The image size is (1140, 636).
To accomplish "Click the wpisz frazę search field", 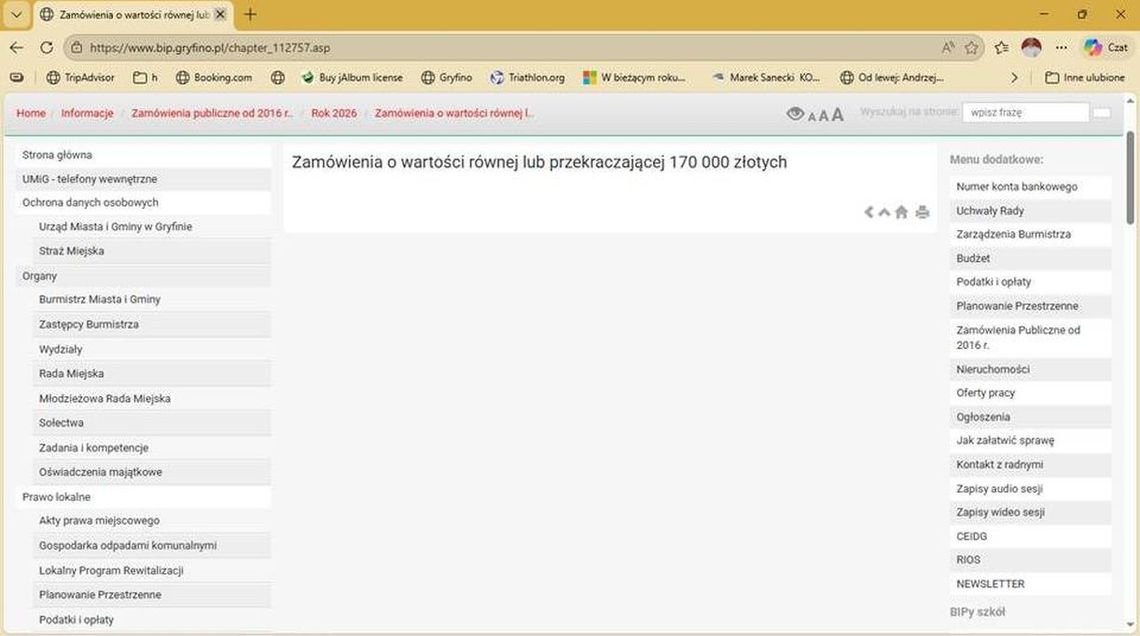I will point(1024,113).
